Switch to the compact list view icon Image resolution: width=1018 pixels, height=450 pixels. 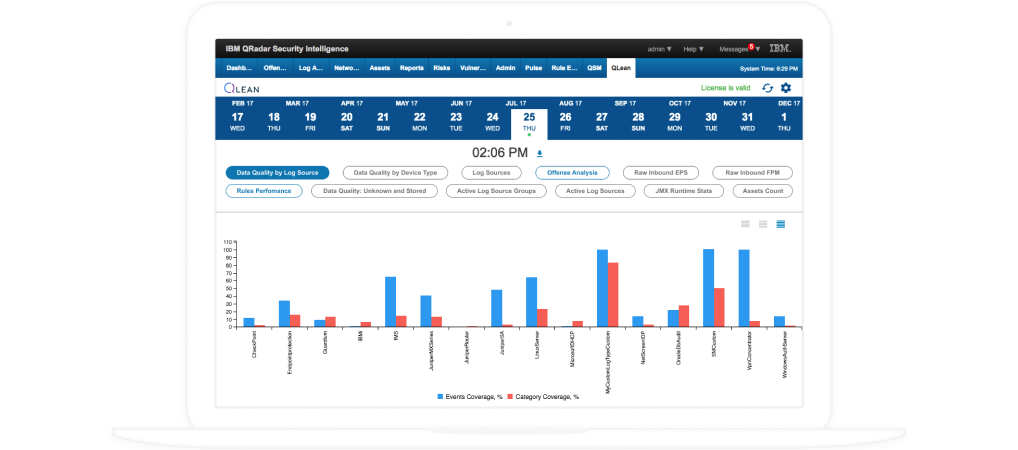[x=745, y=224]
